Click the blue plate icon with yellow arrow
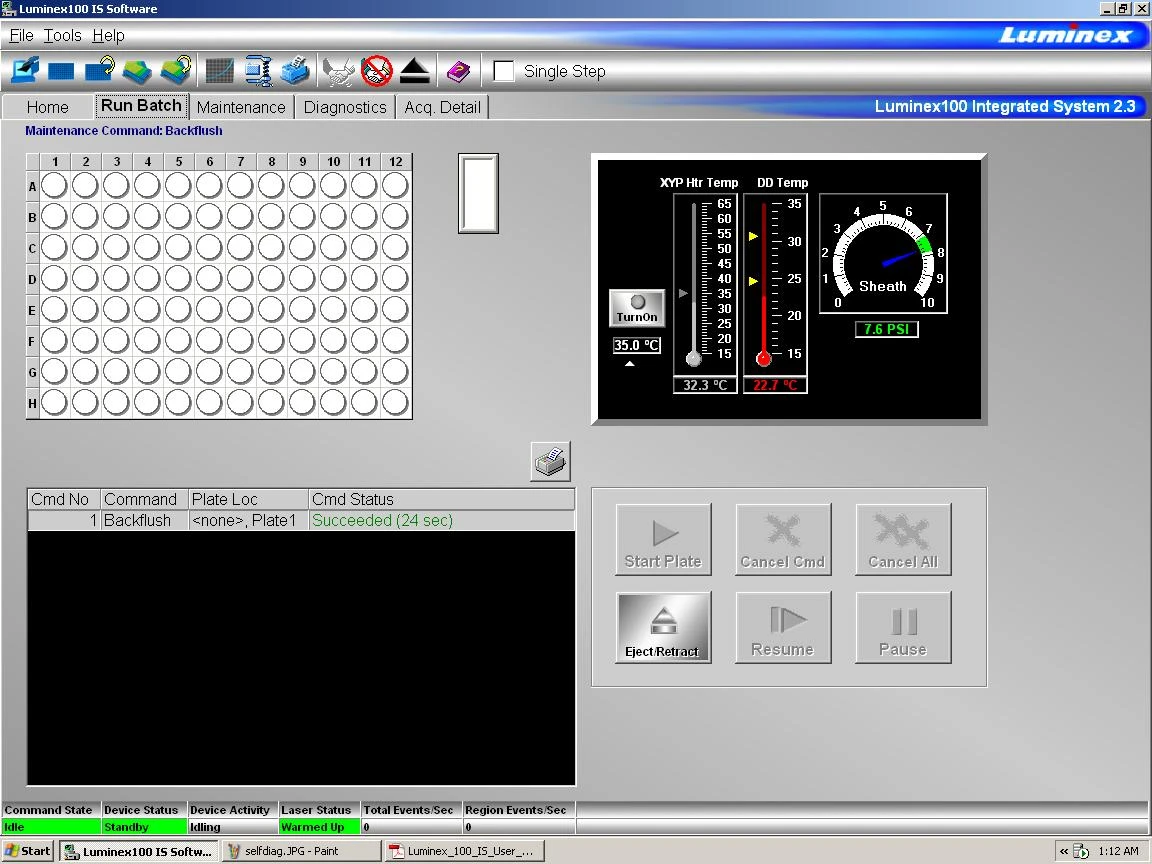The image size is (1152, 864). pos(100,70)
